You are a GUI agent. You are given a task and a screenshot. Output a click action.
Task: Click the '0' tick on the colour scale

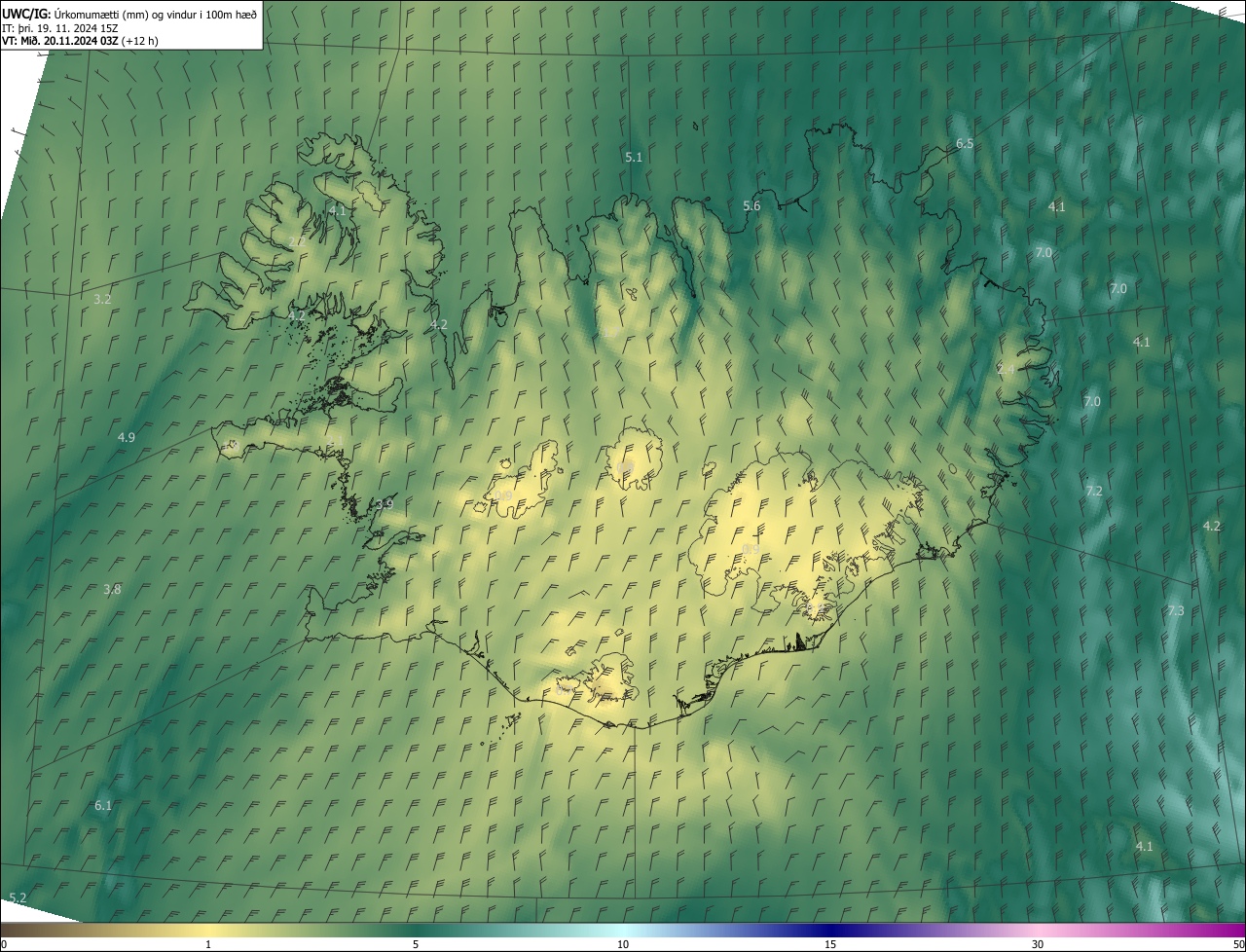(x=3, y=945)
